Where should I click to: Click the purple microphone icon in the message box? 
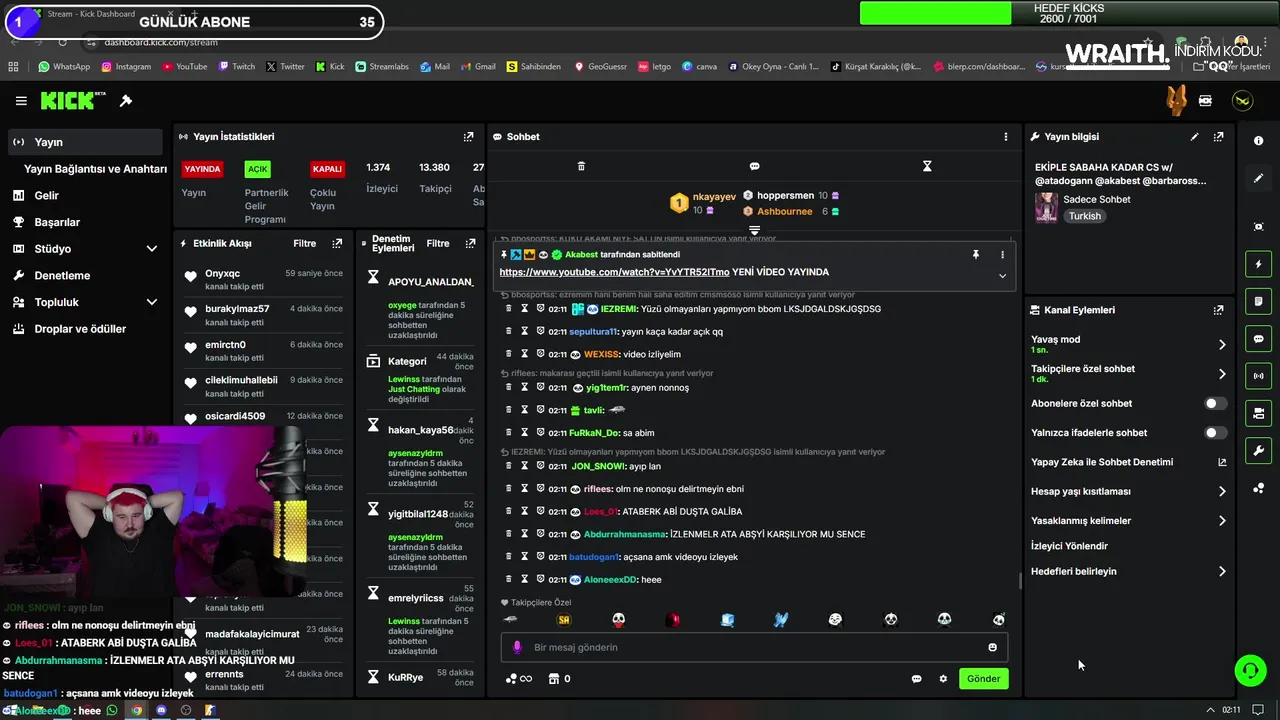point(517,647)
